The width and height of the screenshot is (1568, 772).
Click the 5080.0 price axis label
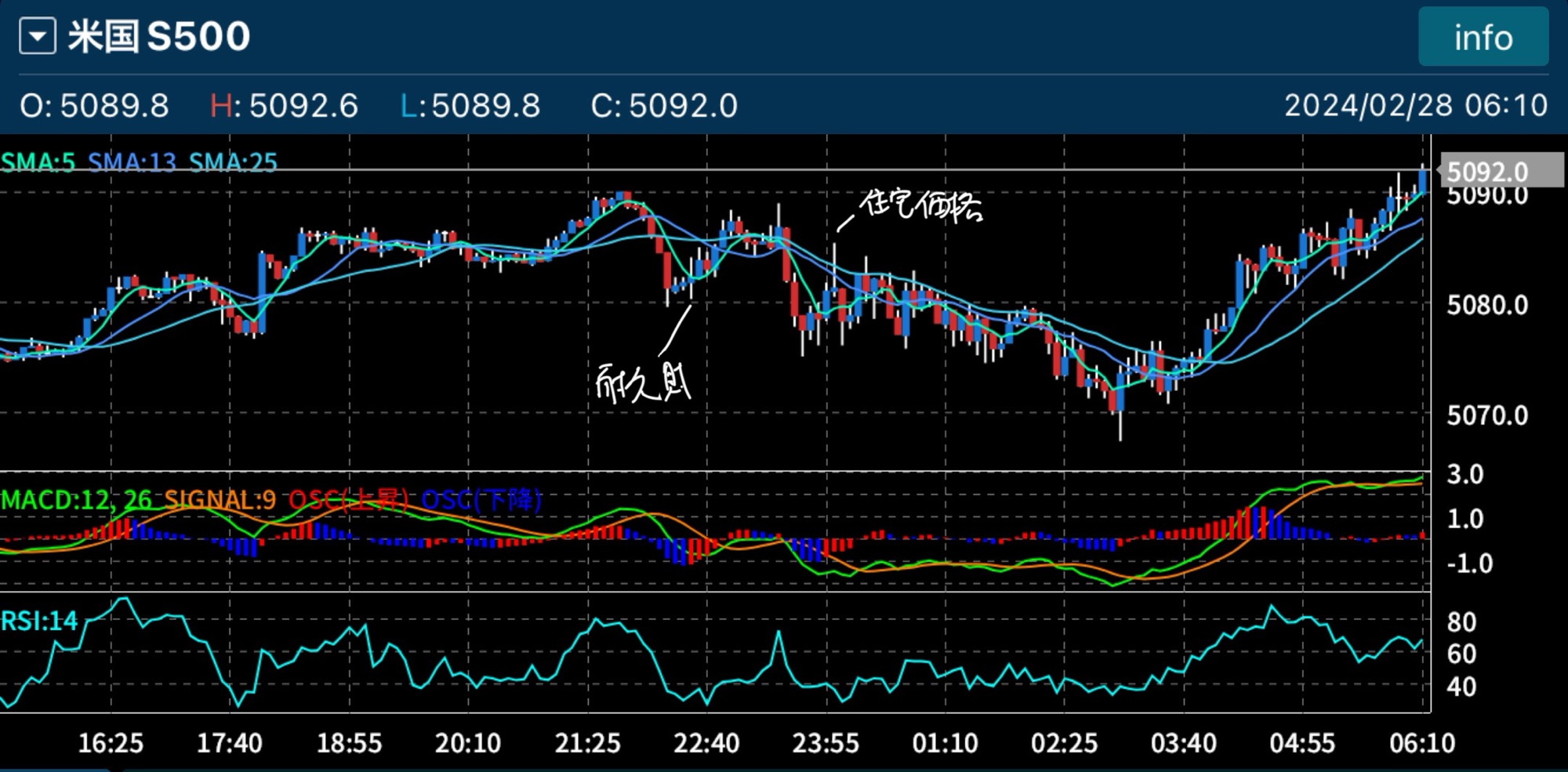[x=1486, y=305]
